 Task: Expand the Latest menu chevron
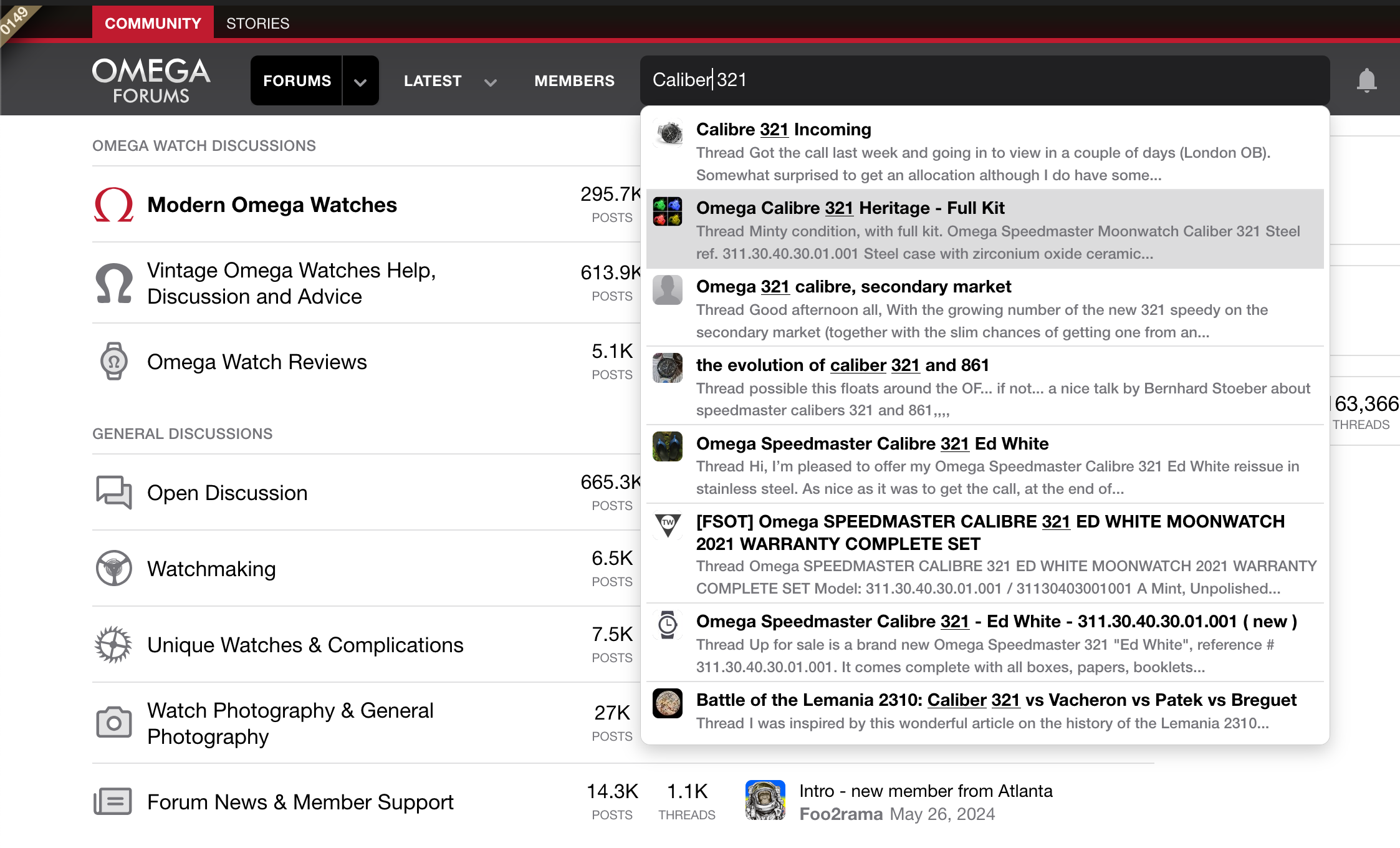[x=491, y=82]
